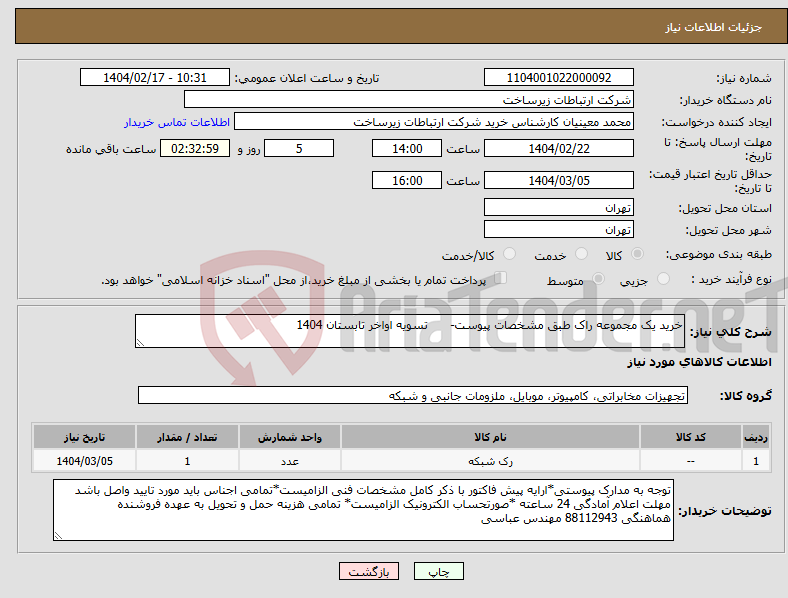Click the بازگشت (back) button
The image size is (788, 598).
pos(369,571)
